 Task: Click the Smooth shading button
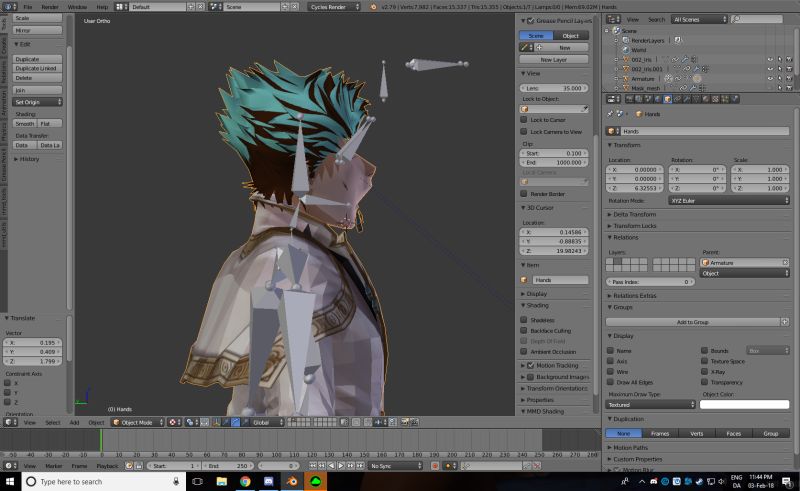click(x=24, y=124)
